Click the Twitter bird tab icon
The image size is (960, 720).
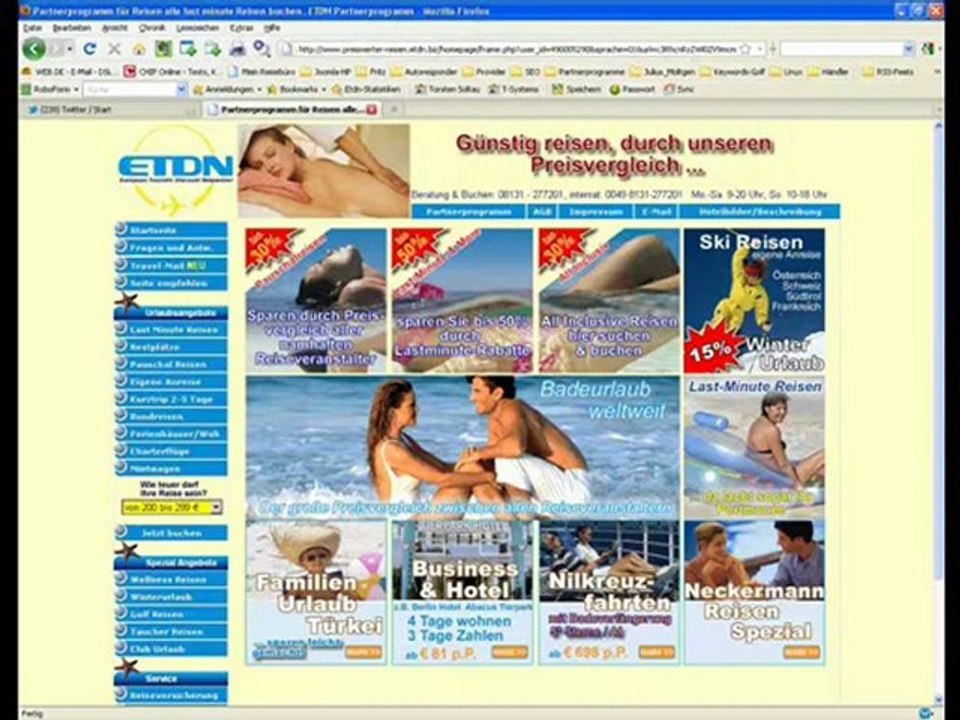[32, 110]
